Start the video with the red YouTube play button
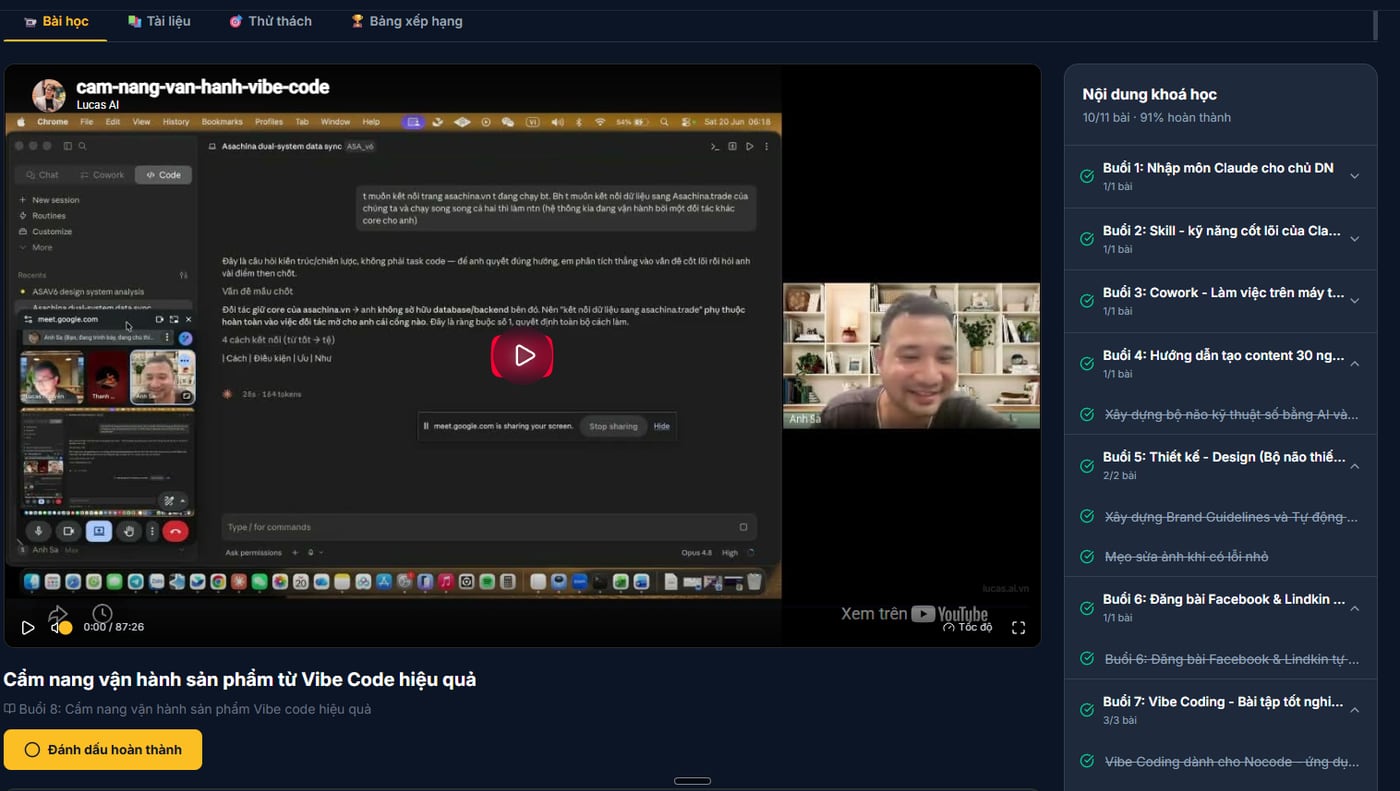Viewport: 1400px width, 791px height. point(522,356)
